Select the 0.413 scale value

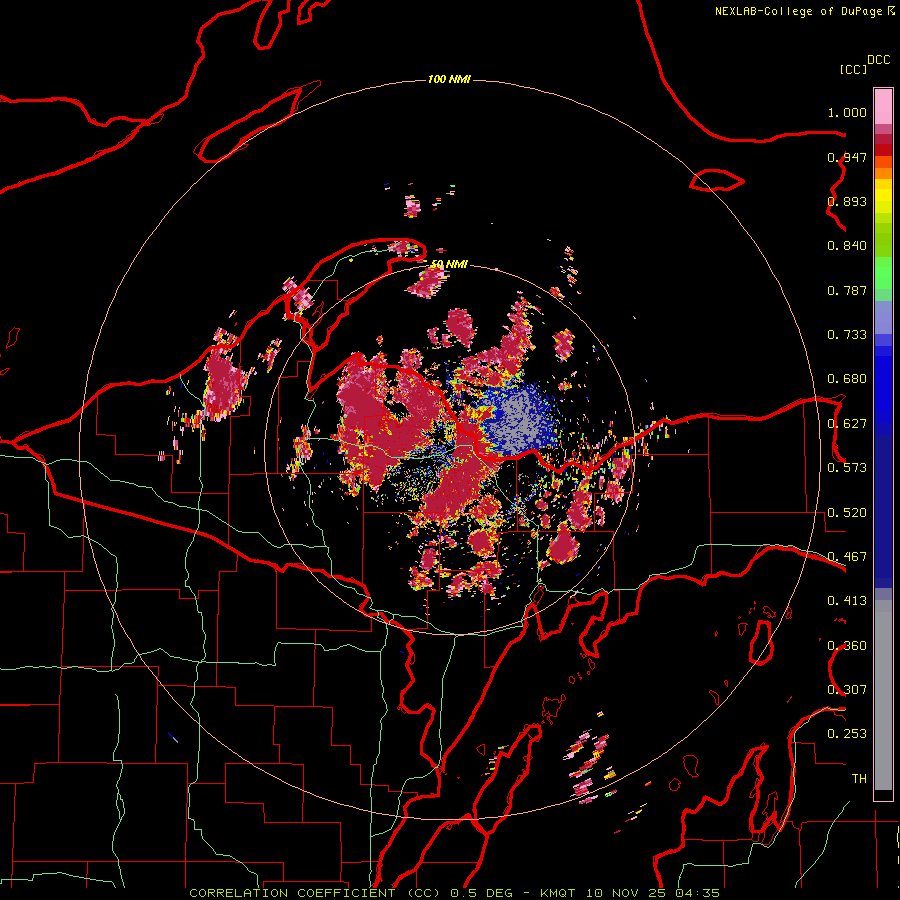[x=847, y=601]
